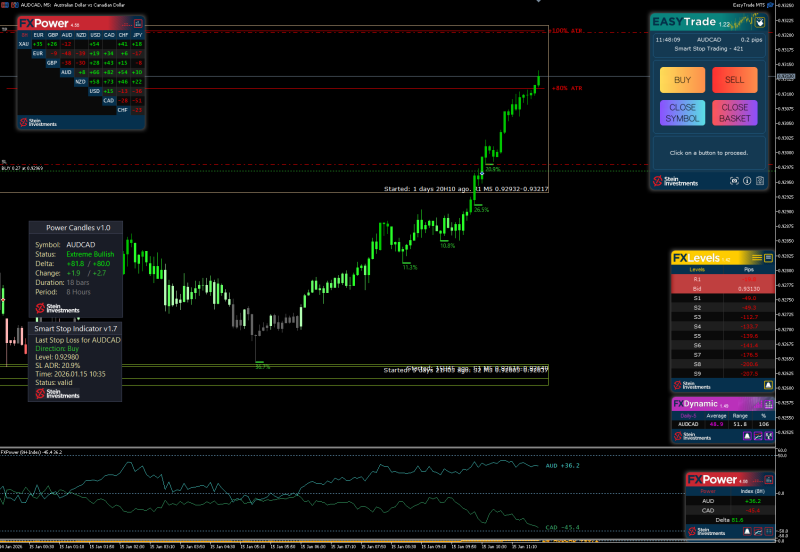Toggle the alert bell in FXLevels footer
The width and height of the screenshot is (800, 552).
point(768,385)
